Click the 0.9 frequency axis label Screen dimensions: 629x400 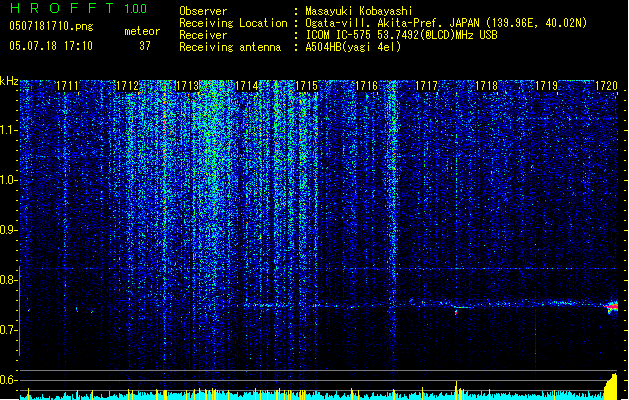[x=8, y=230]
